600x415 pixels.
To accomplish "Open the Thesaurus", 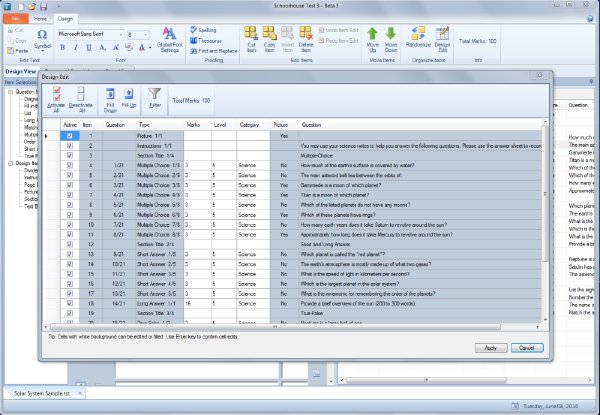I will tap(206, 41).
